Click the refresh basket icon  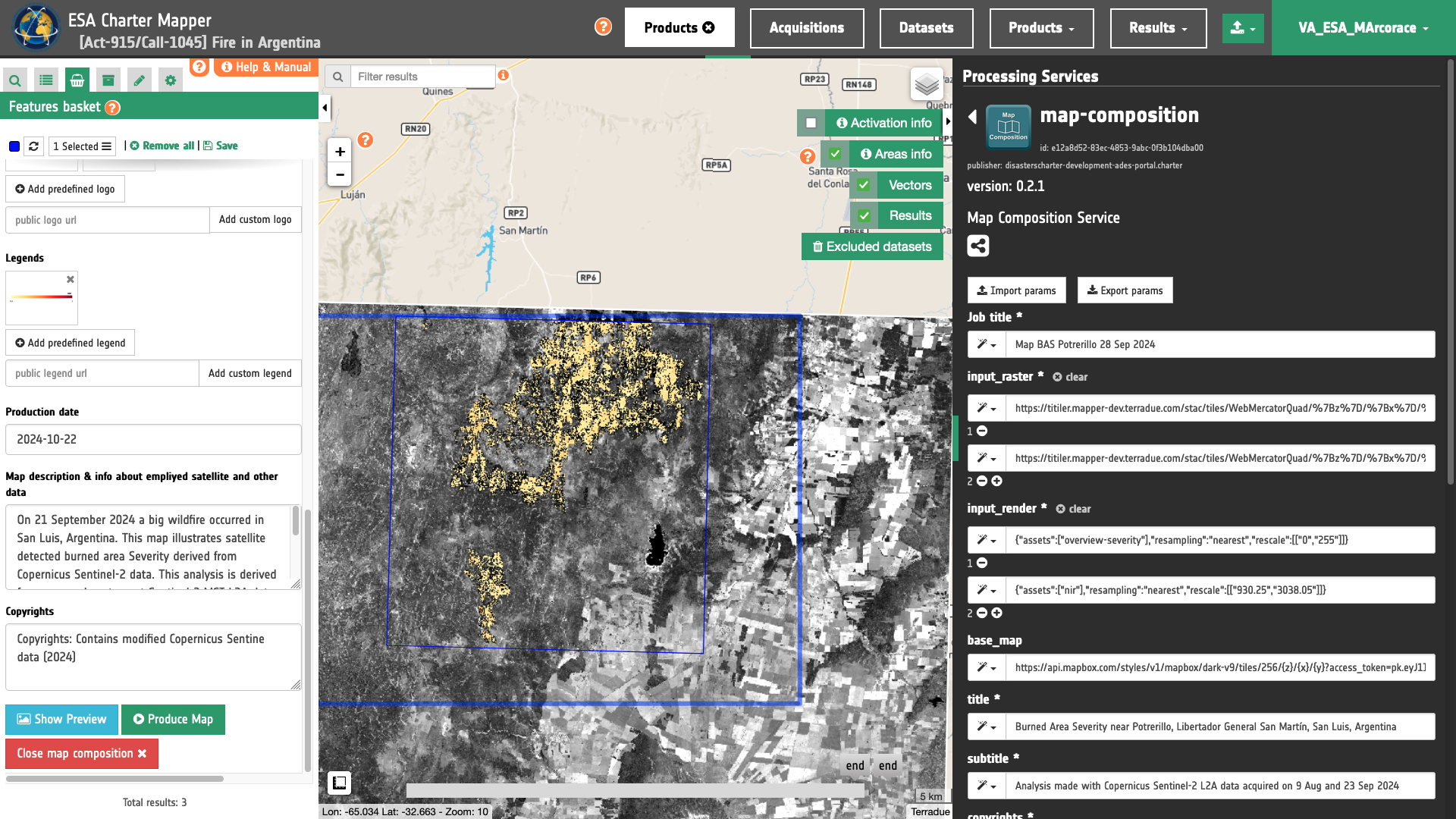click(x=34, y=146)
